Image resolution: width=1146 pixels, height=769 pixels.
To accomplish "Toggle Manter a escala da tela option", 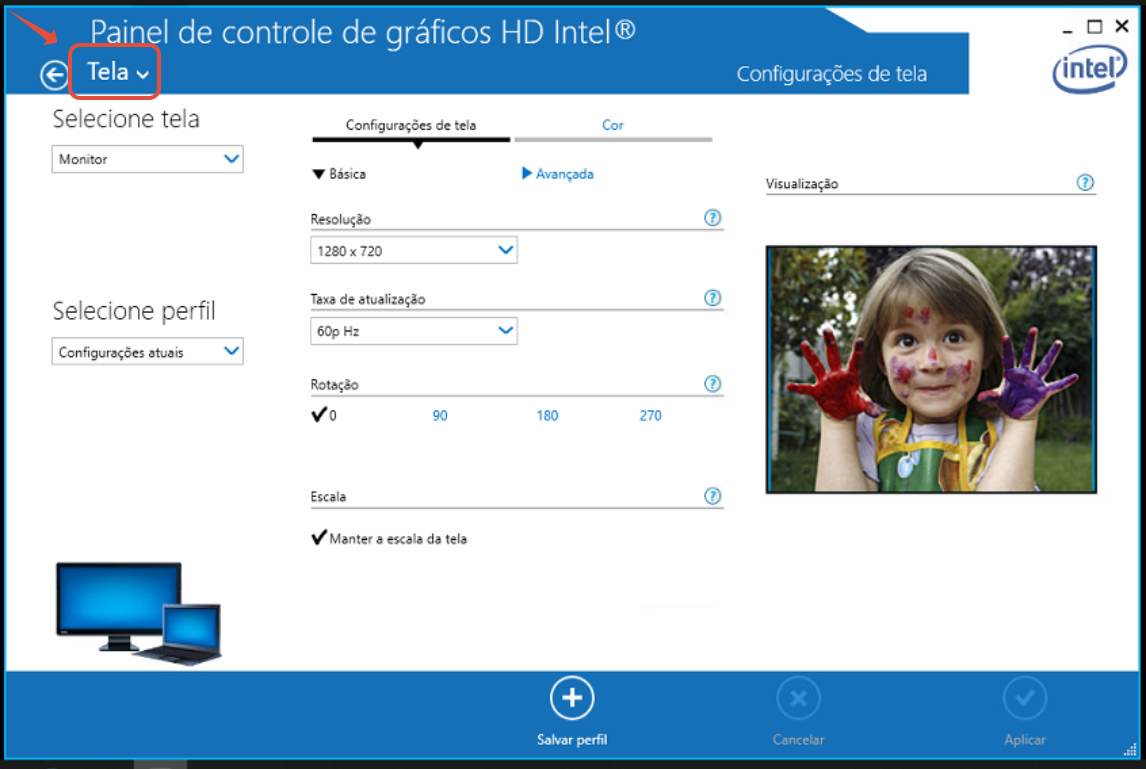I will (389, 538).
